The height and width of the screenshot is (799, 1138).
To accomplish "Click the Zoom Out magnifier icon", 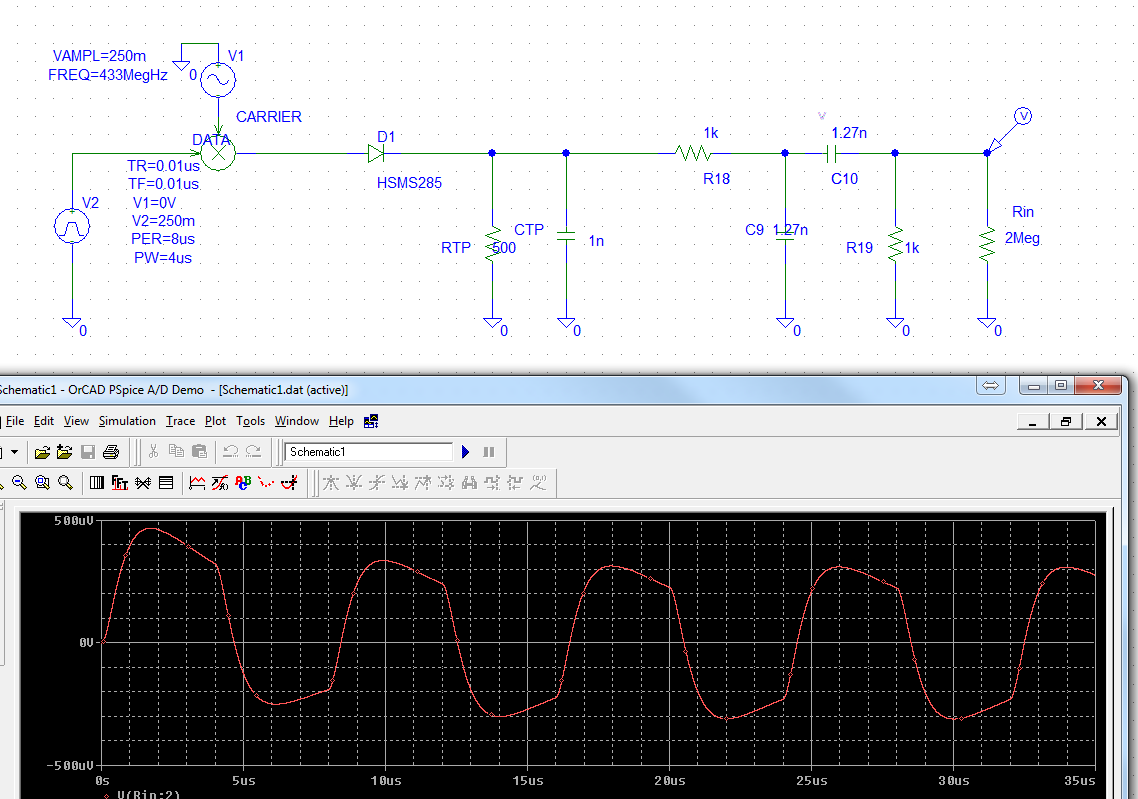I will [x=20, y=483].
